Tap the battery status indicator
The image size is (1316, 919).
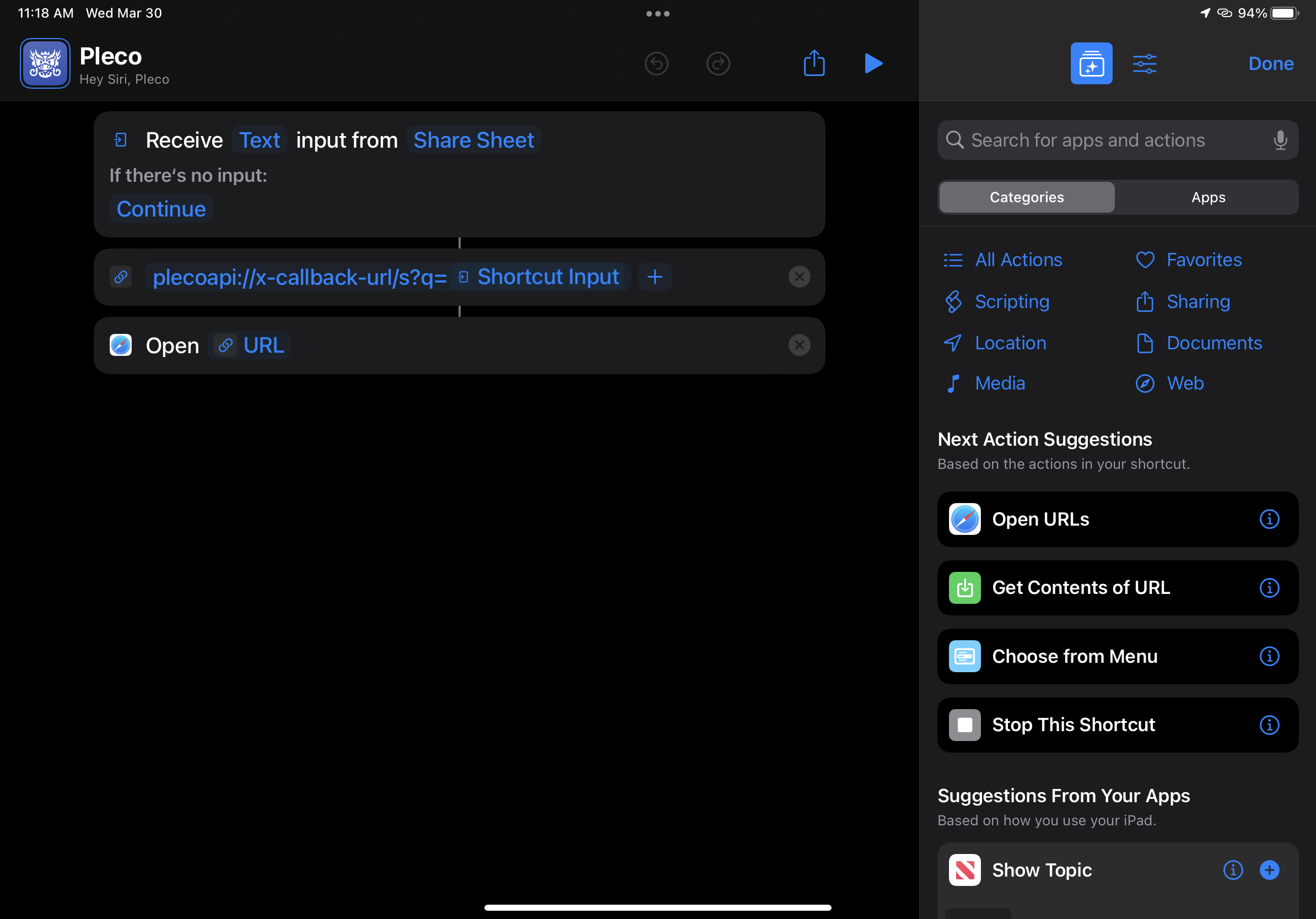[x=1285, y=13]
